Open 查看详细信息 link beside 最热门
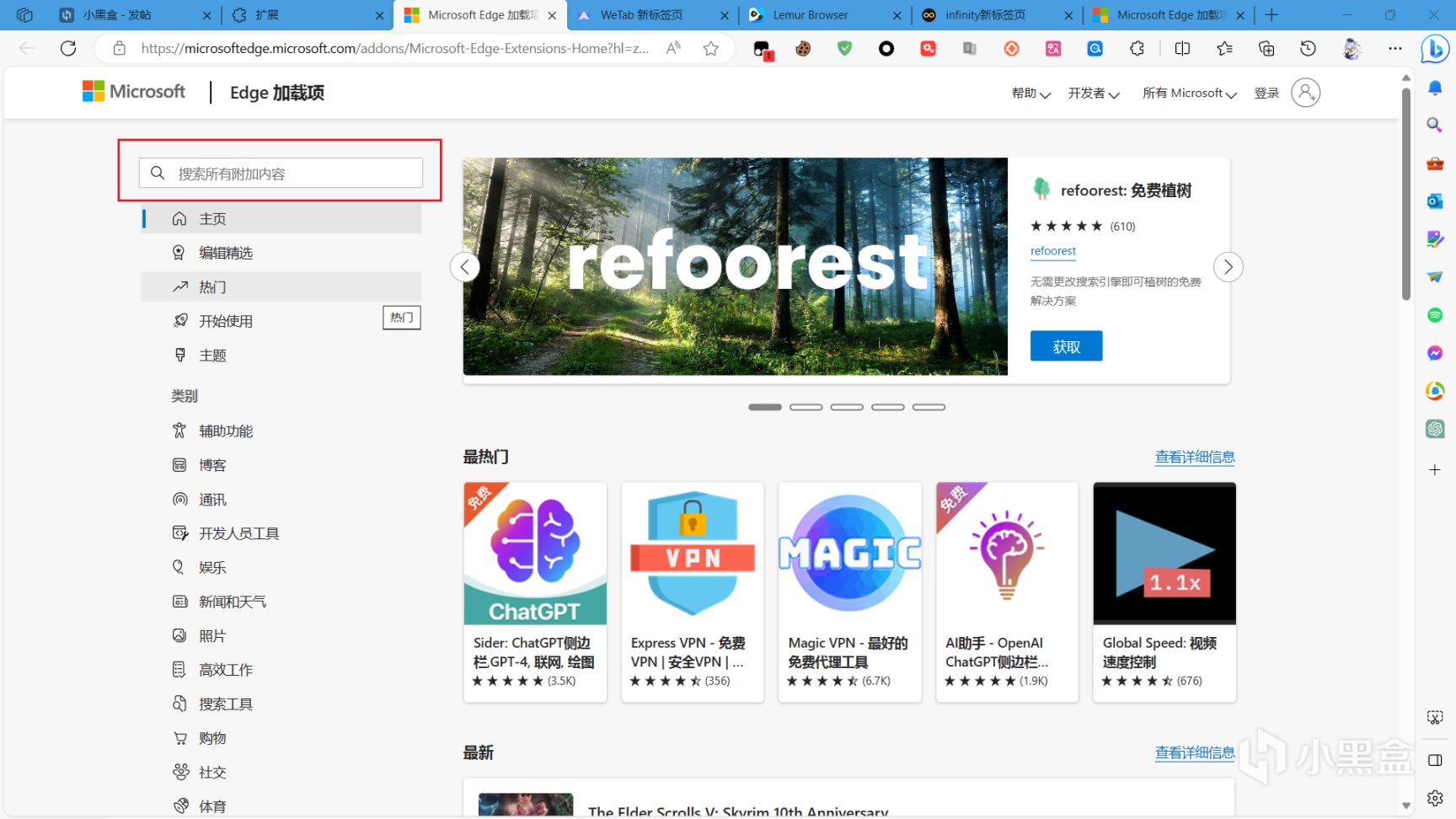 pos(1195,457)
